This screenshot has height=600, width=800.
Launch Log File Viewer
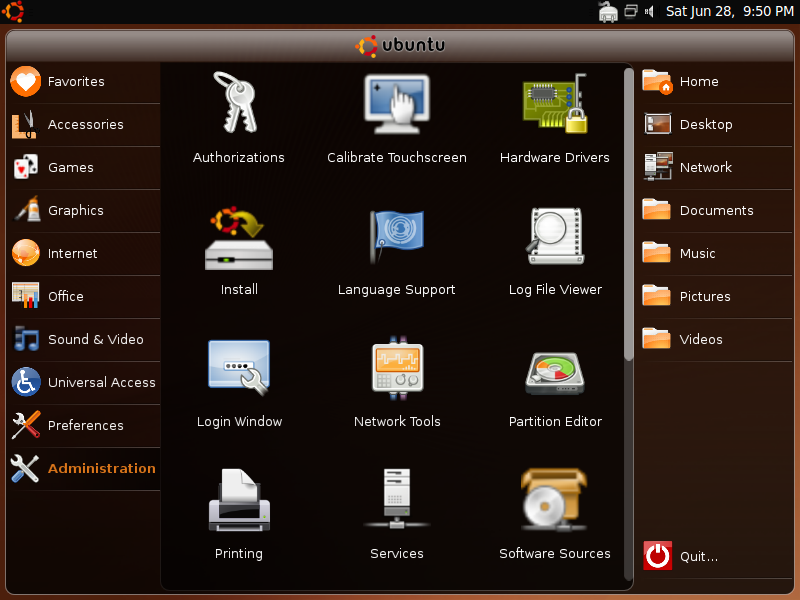(x=555, y=238)
